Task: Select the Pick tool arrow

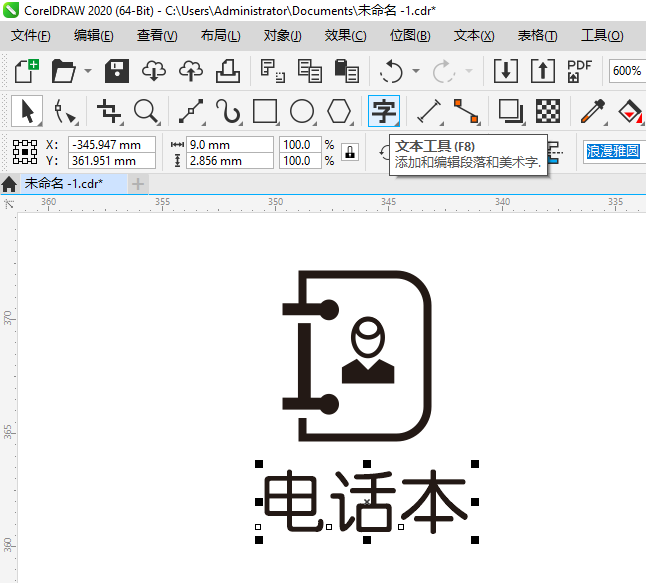Action: (27, 111)
